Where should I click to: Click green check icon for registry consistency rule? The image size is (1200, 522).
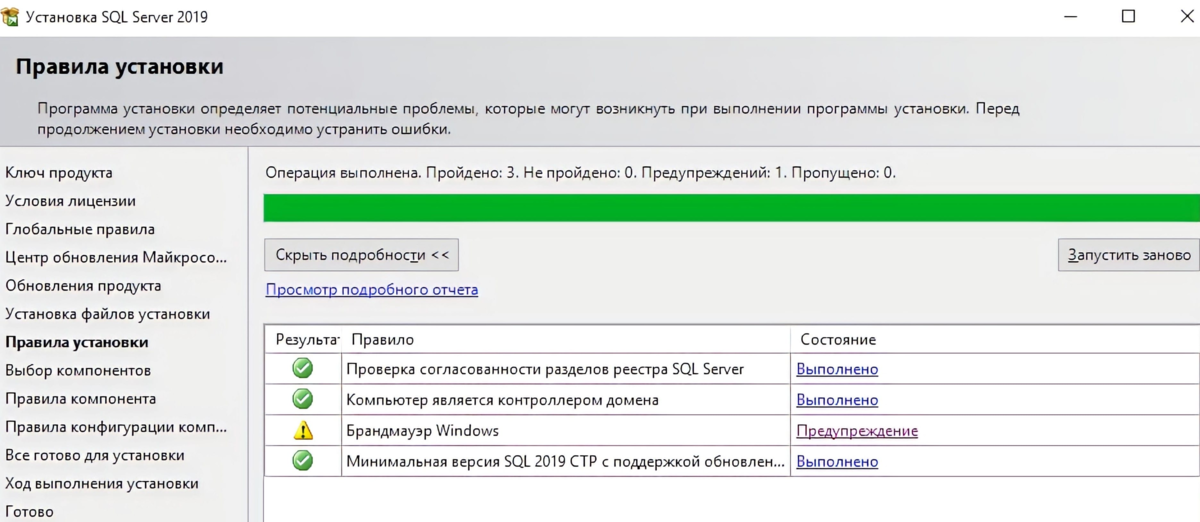coord(302,368)
